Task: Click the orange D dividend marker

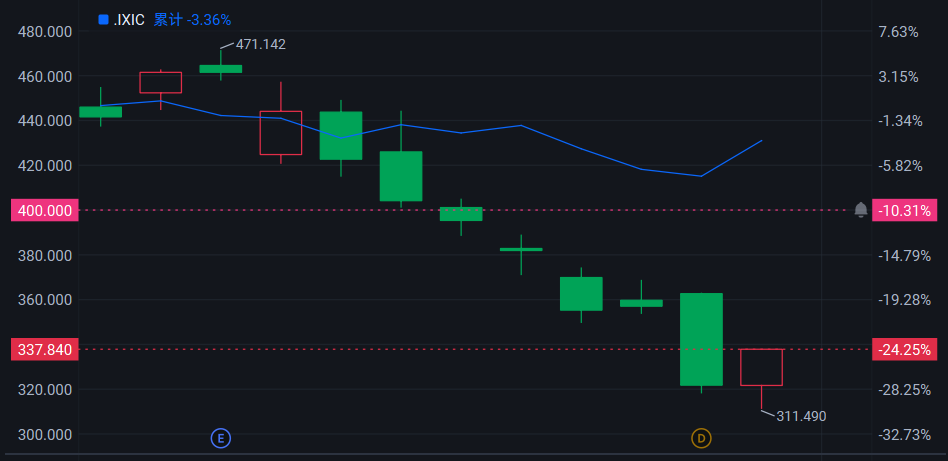Action: point(701,438)
